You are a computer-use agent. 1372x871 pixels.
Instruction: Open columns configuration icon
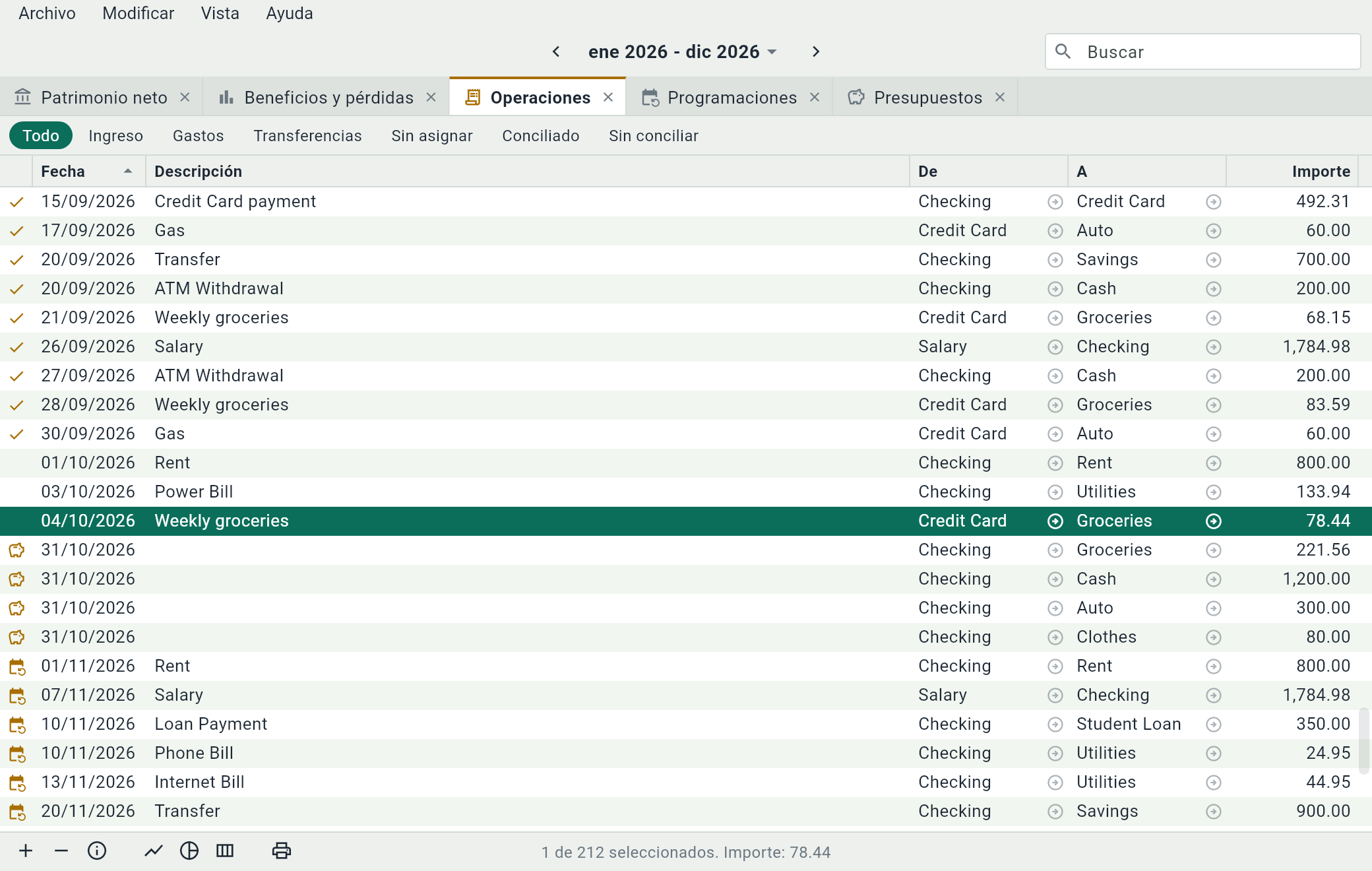[x=225, y=851]
